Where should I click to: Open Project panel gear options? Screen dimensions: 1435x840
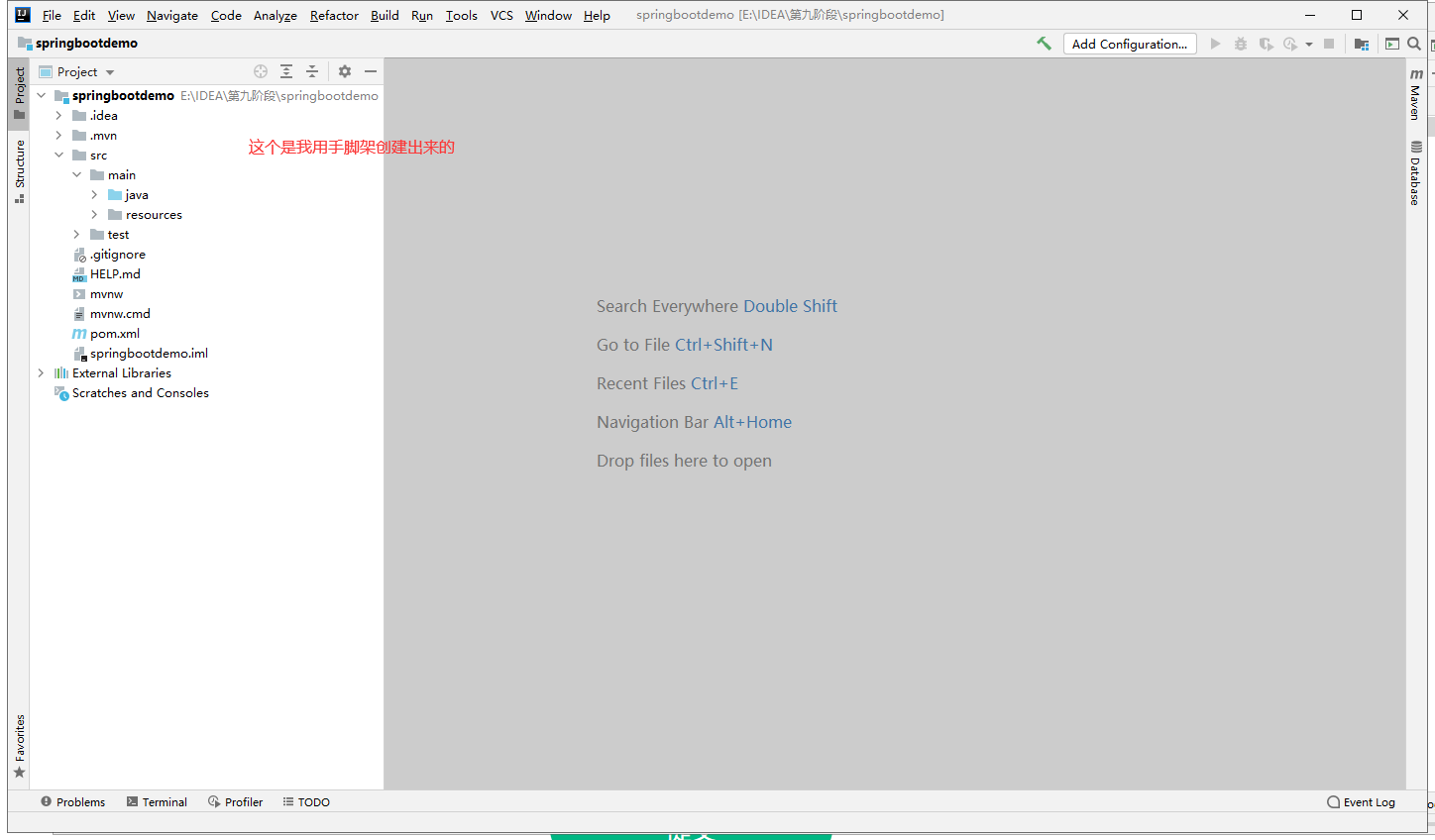tap(345, 71)
